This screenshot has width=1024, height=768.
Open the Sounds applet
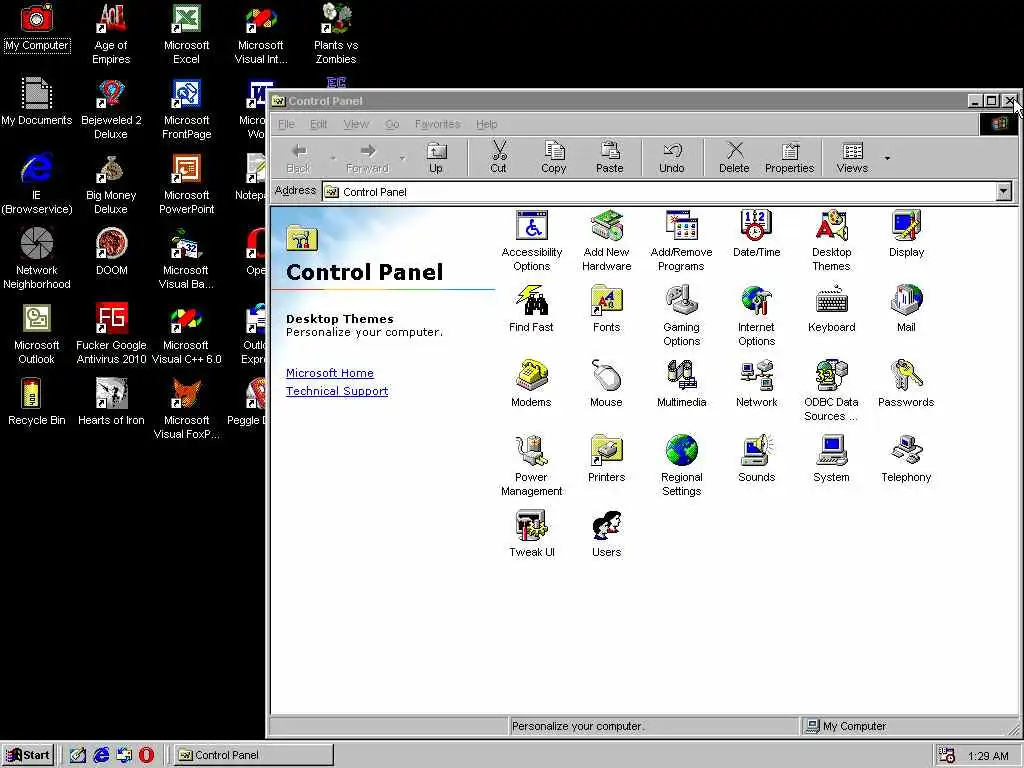756,459
